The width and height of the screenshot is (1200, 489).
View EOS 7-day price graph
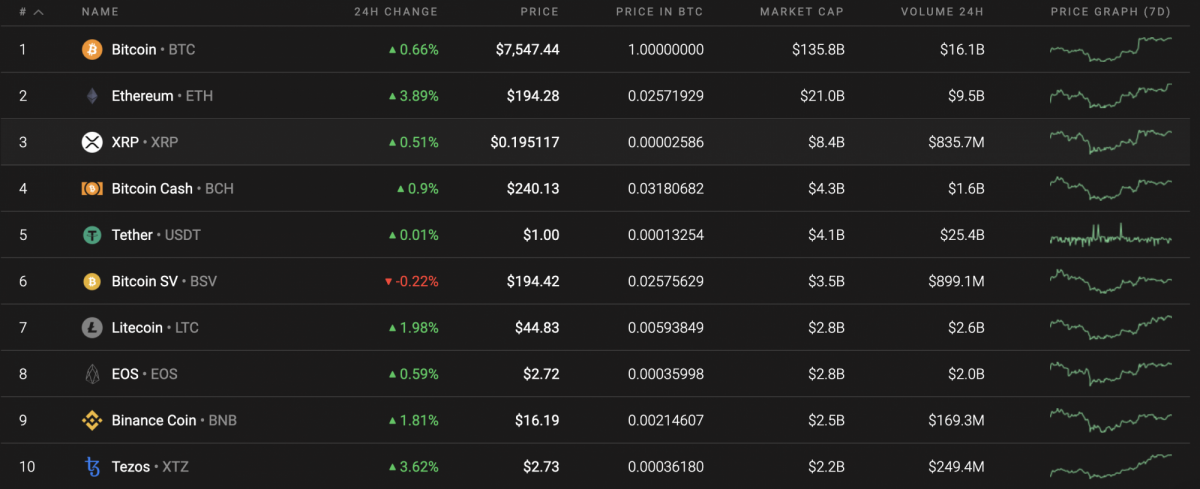point(1111,374)
